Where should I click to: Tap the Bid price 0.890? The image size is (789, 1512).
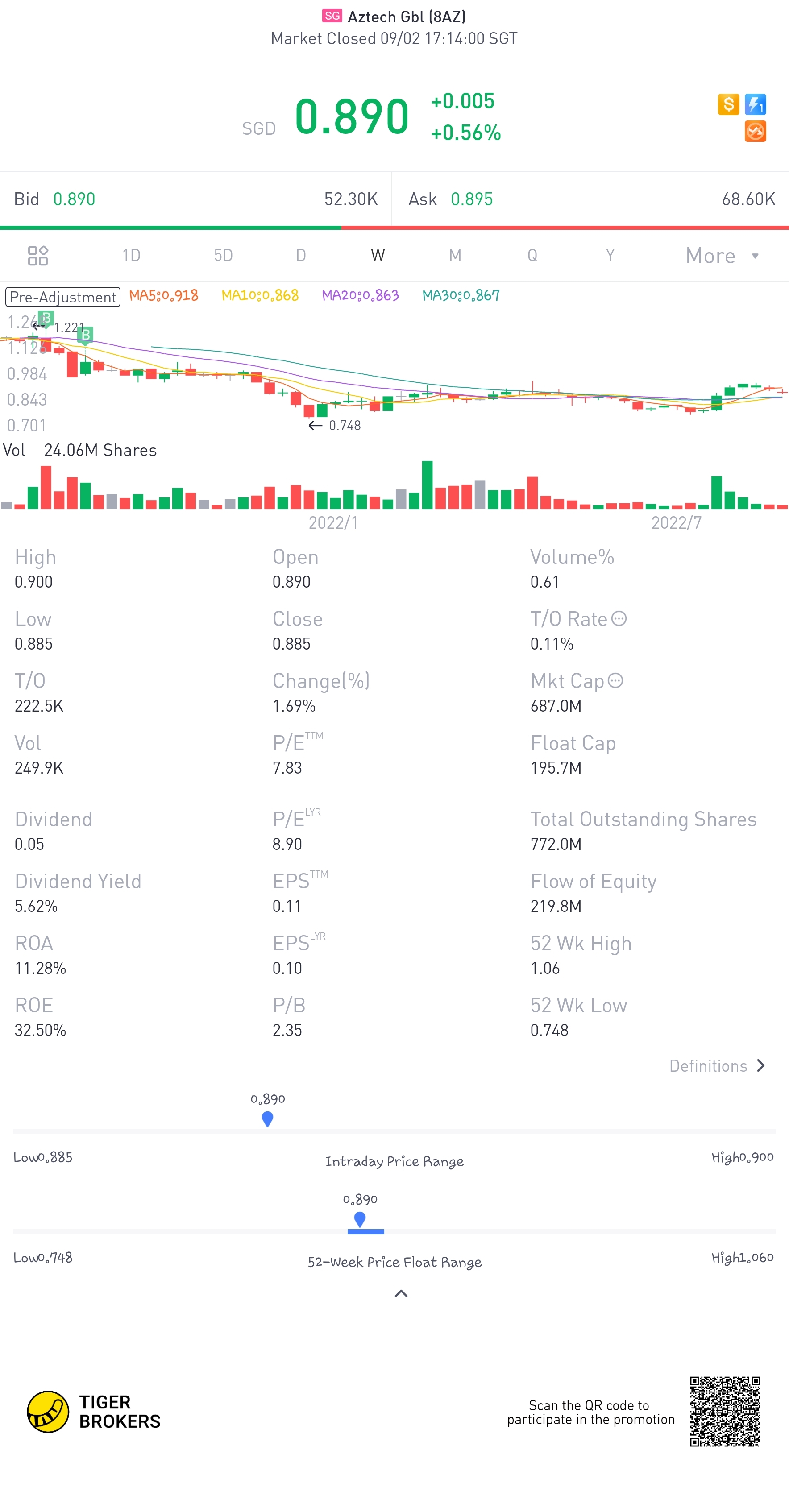tap(74, 199)
